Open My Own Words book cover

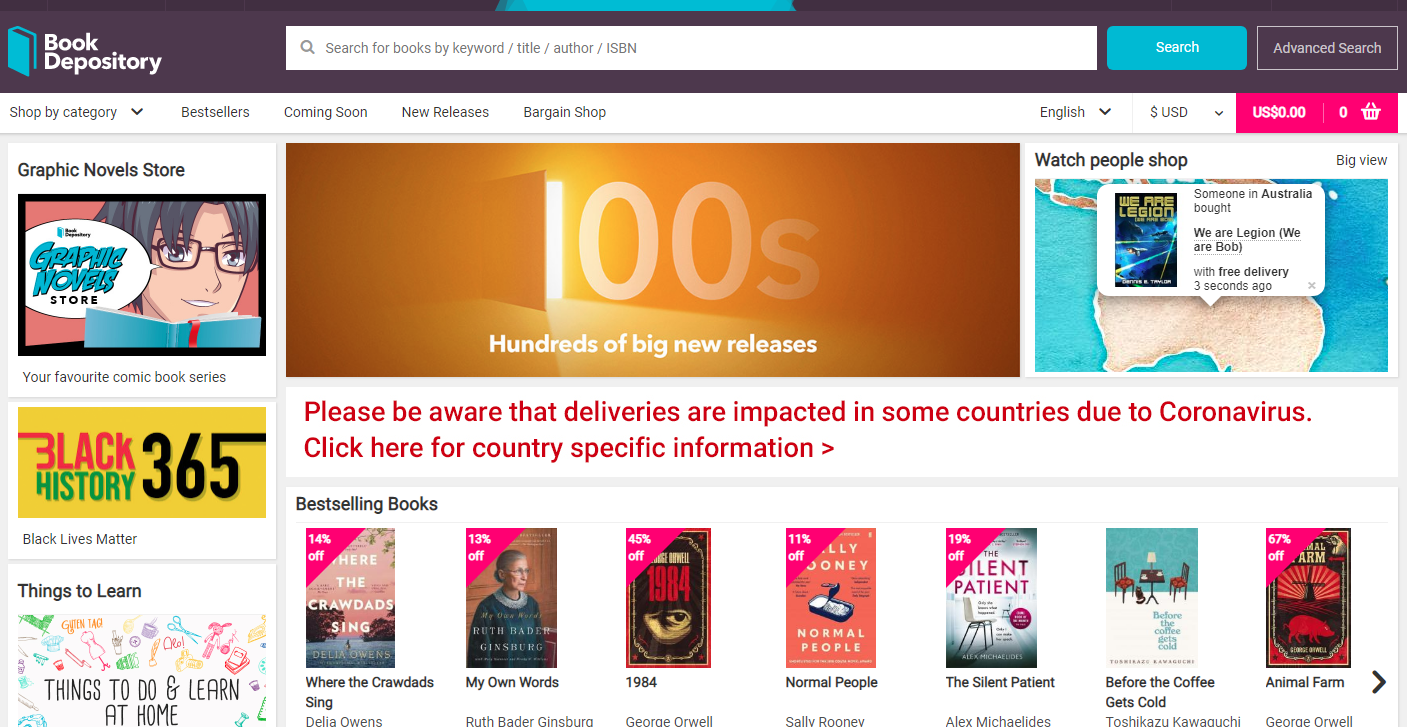tap(511, 598)
